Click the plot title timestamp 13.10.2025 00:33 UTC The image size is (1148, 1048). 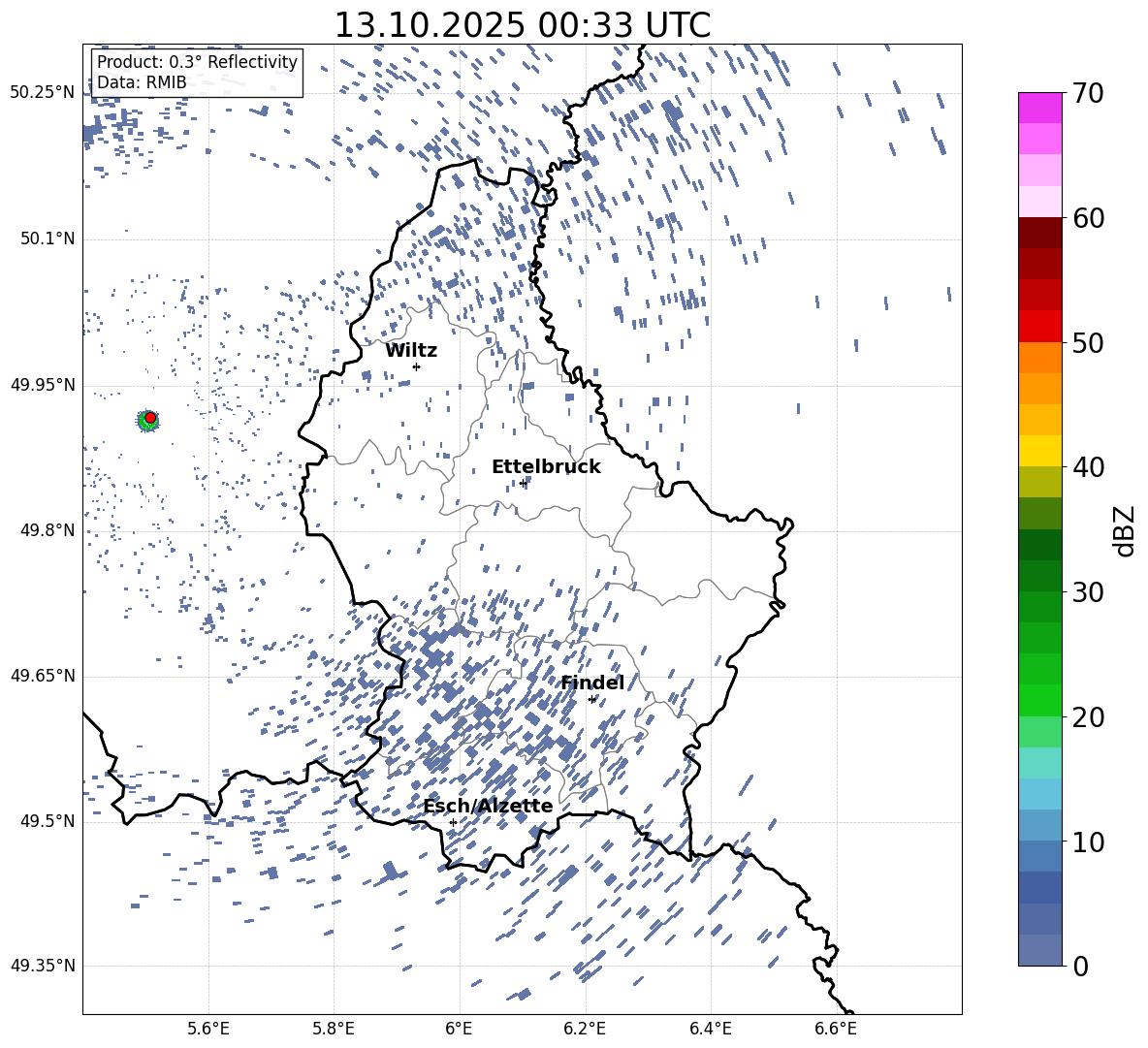click(522, 25)
